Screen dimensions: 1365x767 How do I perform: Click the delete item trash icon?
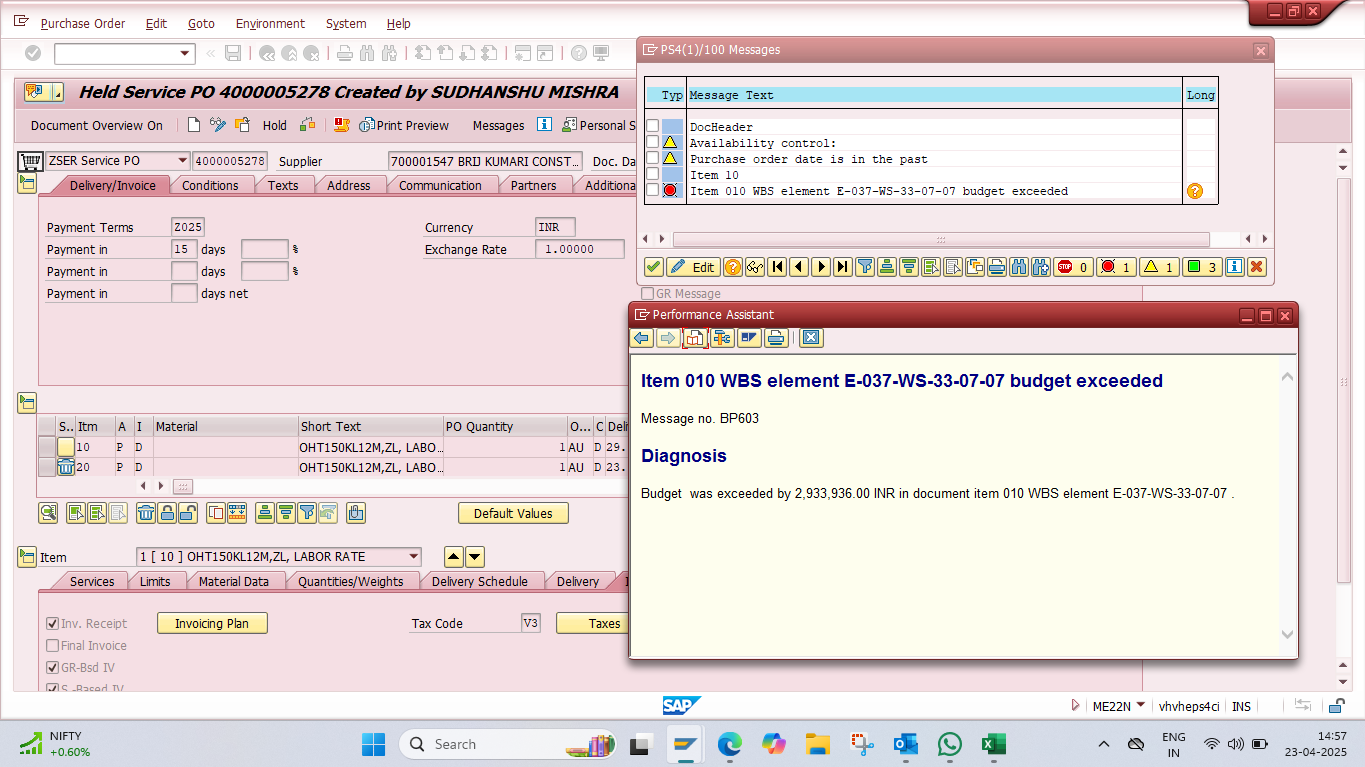145,514
